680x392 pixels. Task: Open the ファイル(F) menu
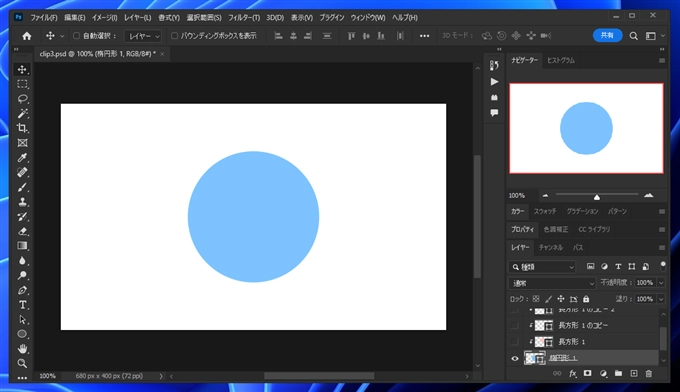click(x=44, y=18)
